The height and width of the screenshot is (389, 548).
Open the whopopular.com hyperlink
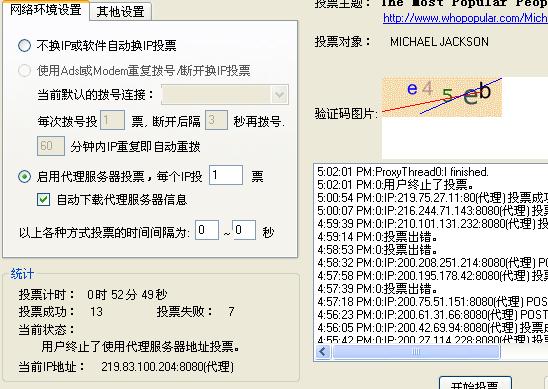[x=465, y=18]
